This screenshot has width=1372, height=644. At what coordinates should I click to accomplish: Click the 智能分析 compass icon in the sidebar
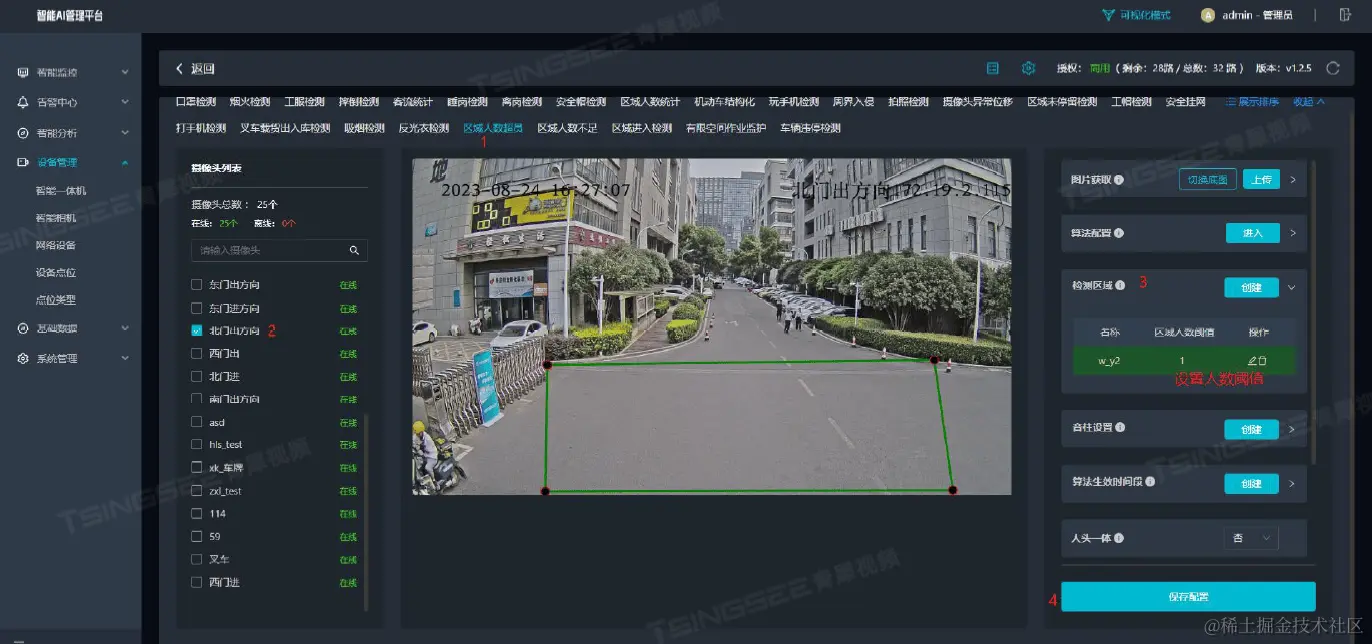(23, 132)
